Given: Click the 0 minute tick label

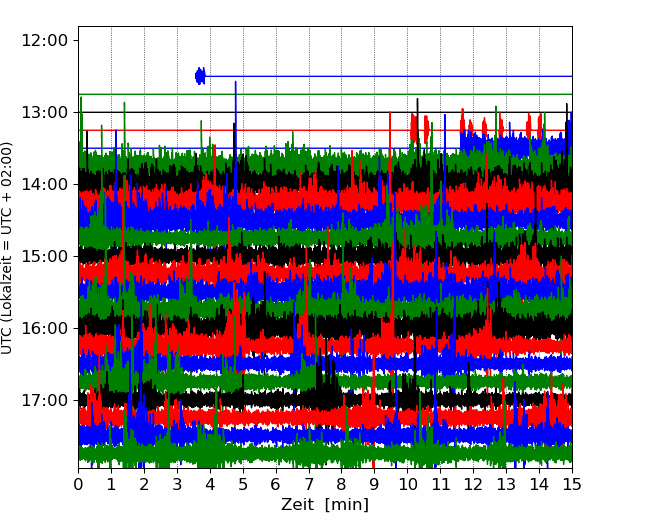Looking at the screenshot, I should click(x=78, y=484).
